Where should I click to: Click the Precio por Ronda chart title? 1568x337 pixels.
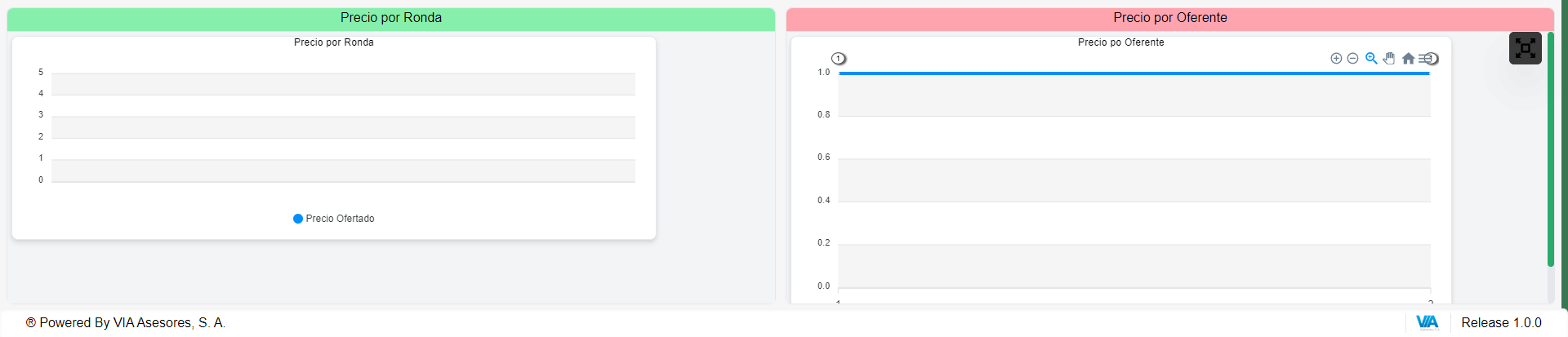(334, 42)
